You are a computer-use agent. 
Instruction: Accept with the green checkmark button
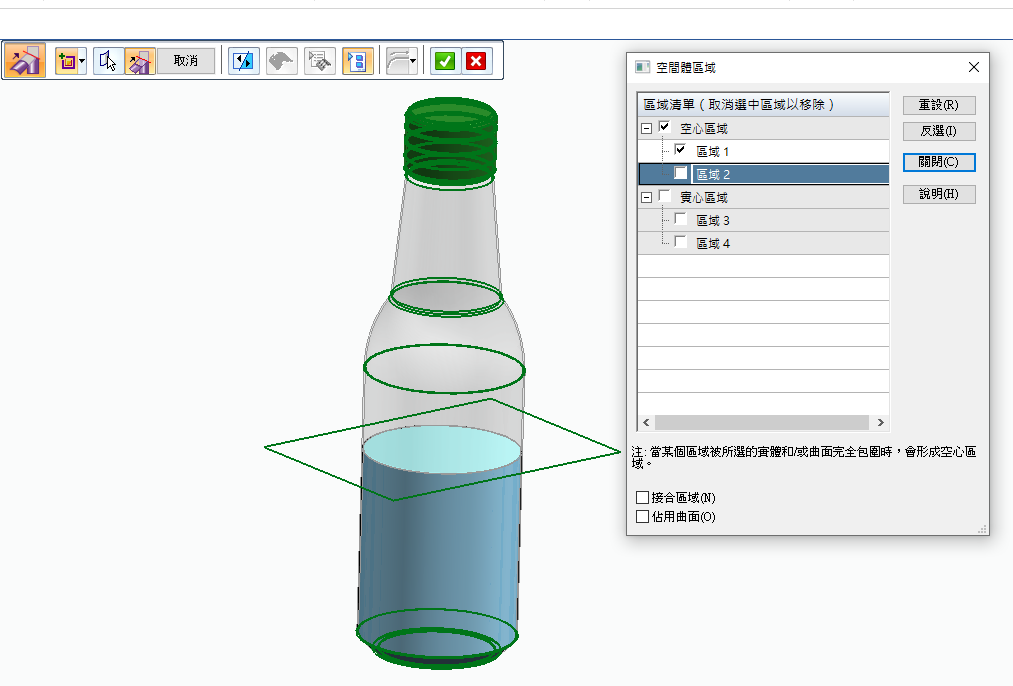pos(445,61)
